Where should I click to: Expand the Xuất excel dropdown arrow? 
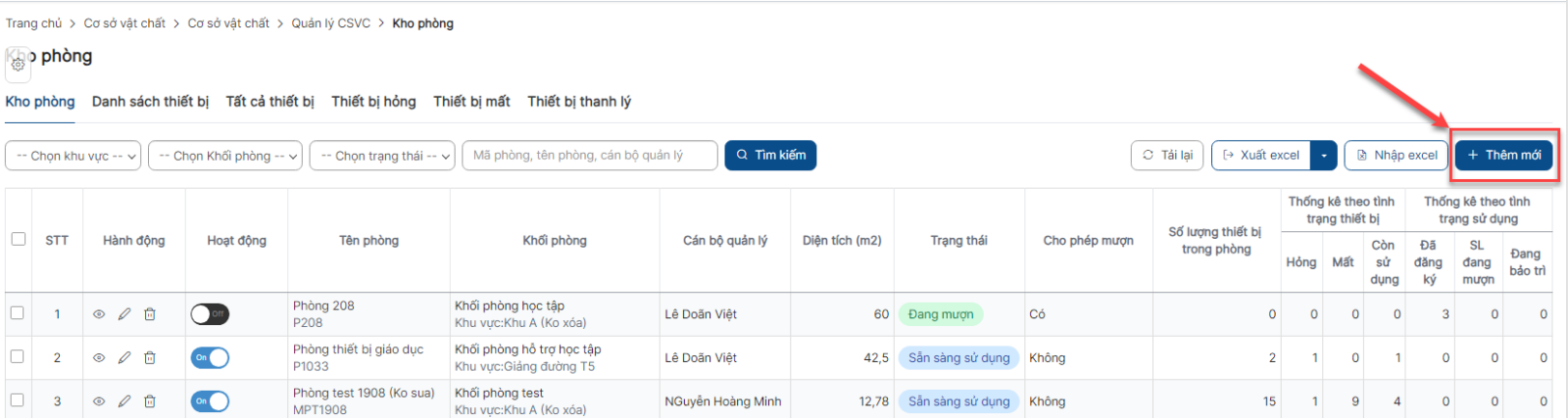1324,156
